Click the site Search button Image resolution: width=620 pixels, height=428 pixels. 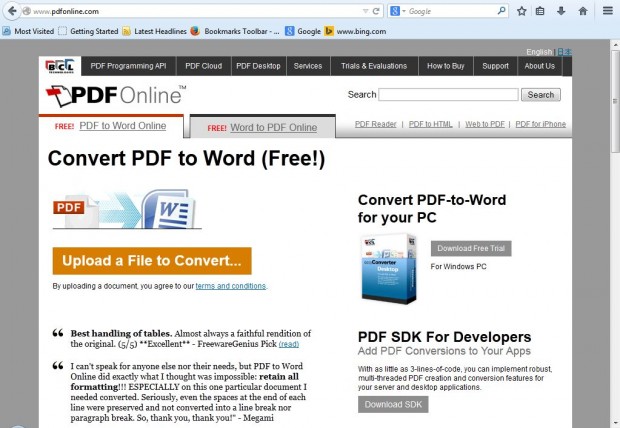(541, 95)
